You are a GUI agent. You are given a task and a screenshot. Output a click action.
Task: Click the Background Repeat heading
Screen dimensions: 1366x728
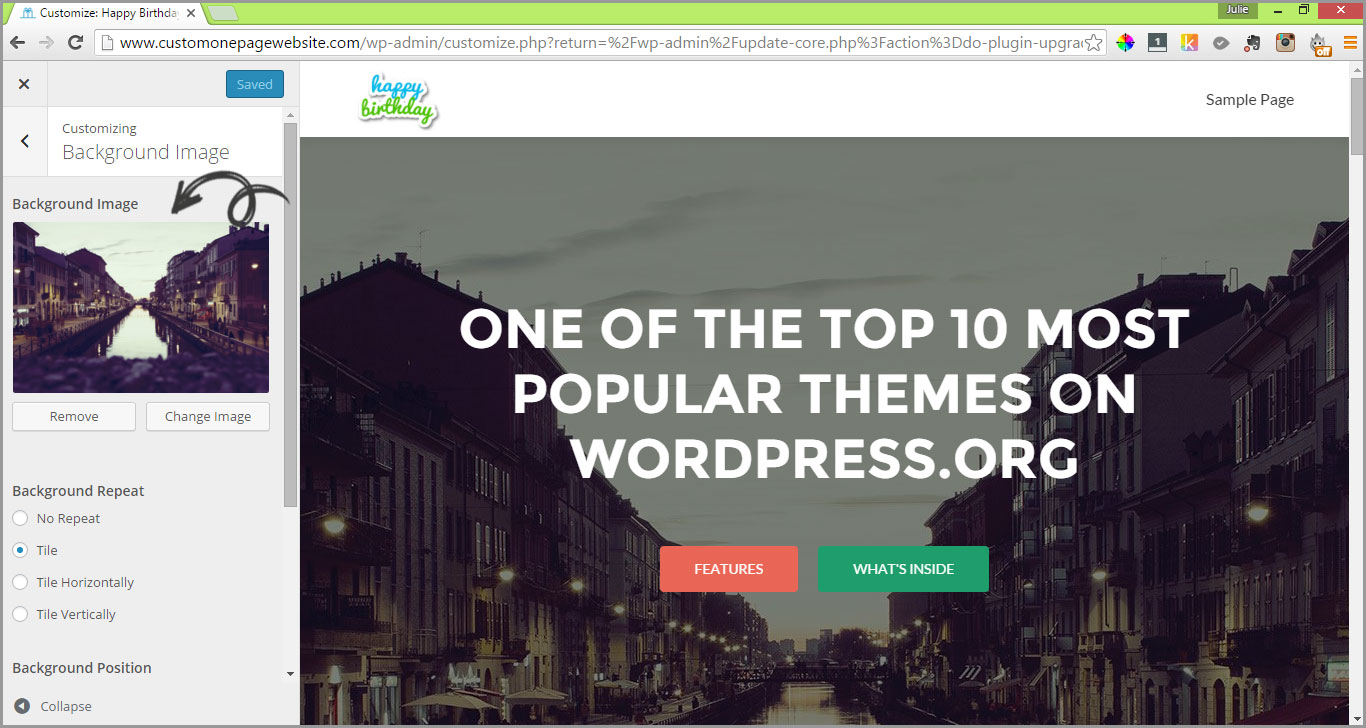pyautogui.click(x=78, y=491)
